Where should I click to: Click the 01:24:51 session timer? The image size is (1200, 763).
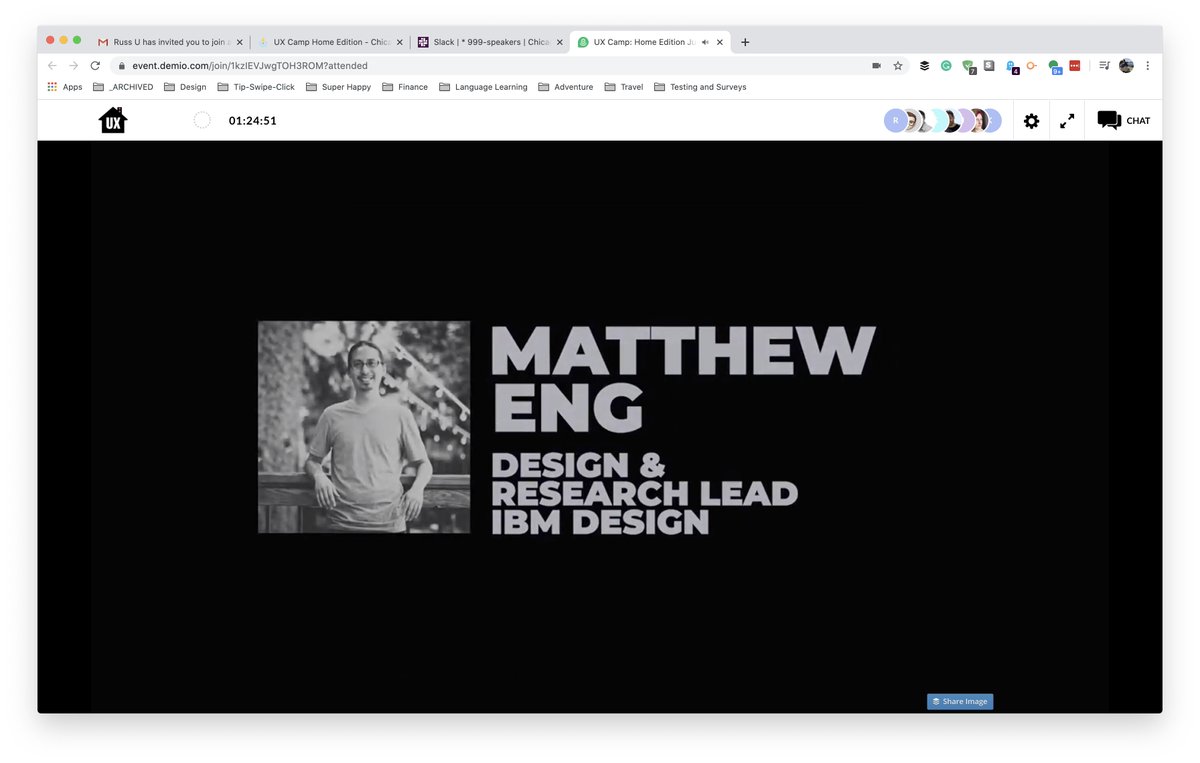pos(252,121)
